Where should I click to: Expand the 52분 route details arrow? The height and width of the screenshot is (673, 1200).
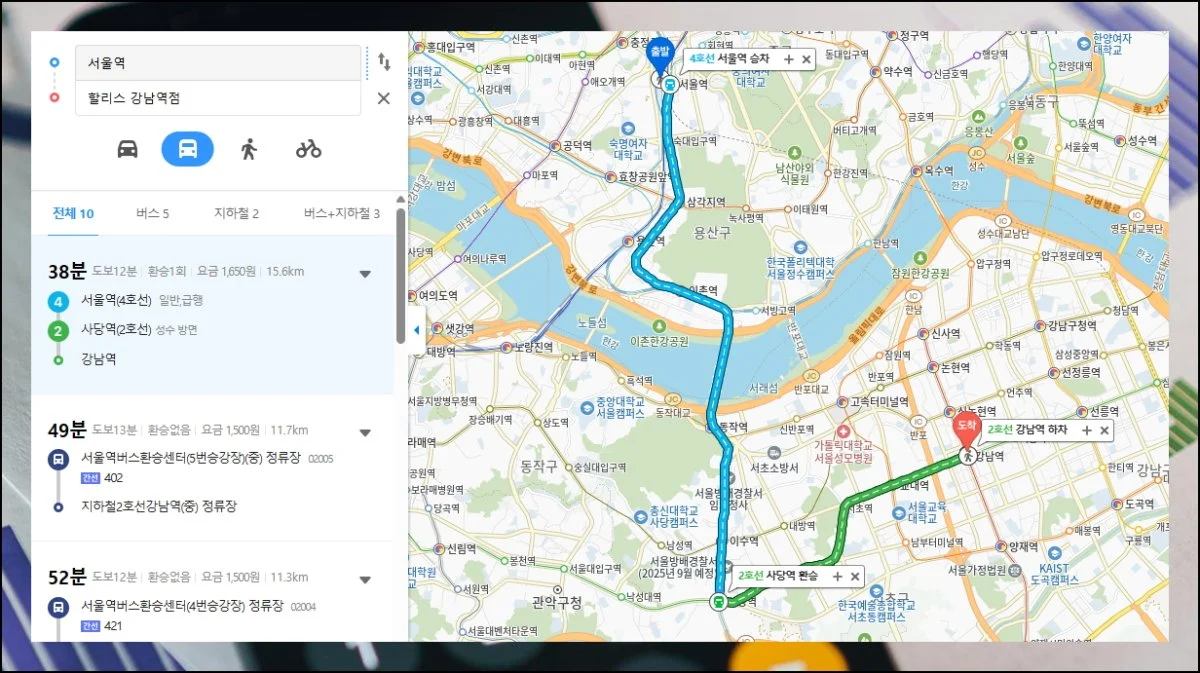pos(365,579)
